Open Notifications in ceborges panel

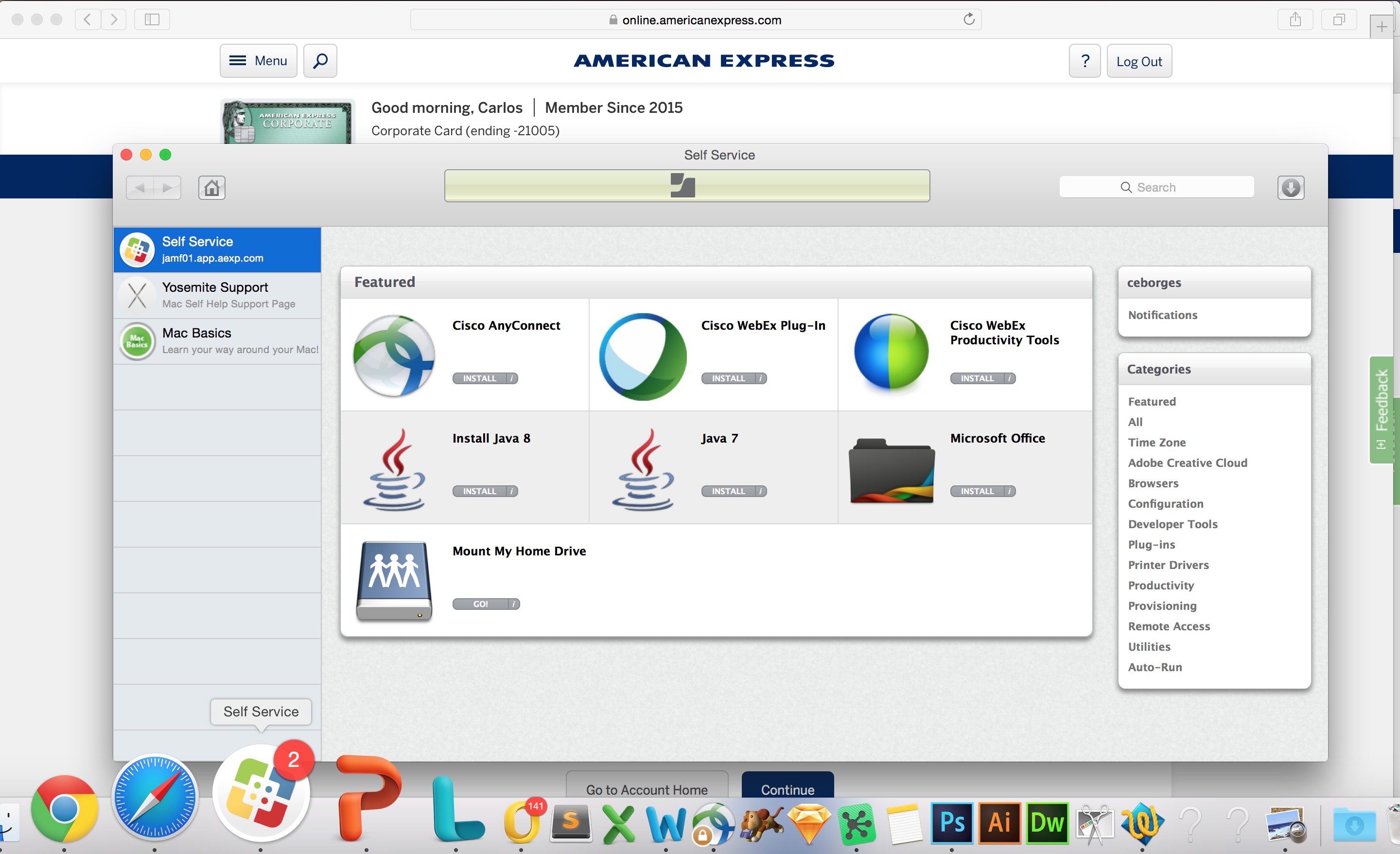(1162, 315)
